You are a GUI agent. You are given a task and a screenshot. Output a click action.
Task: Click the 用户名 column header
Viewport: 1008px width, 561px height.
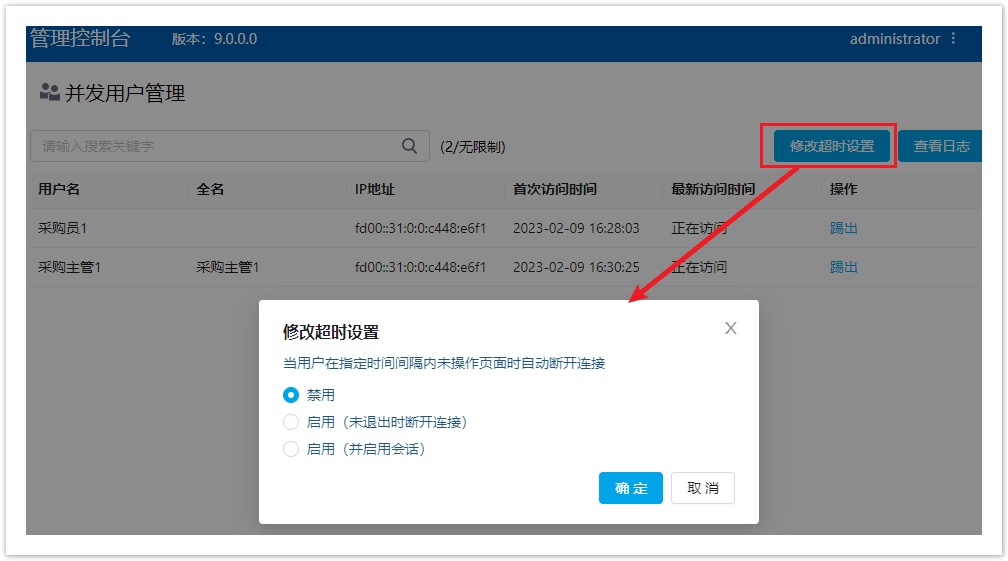59,189
